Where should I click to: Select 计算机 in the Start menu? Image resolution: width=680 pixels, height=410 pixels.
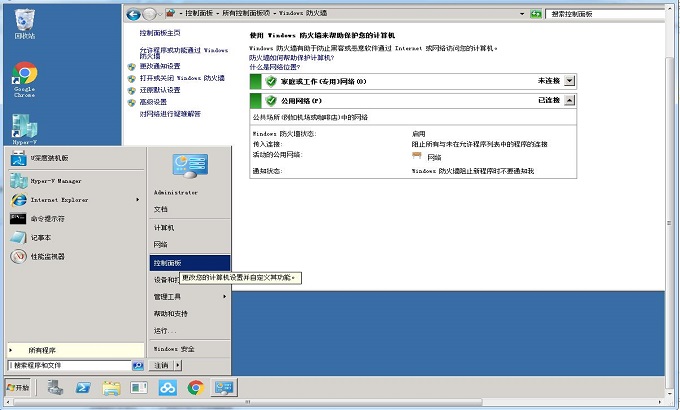(164, 227)
